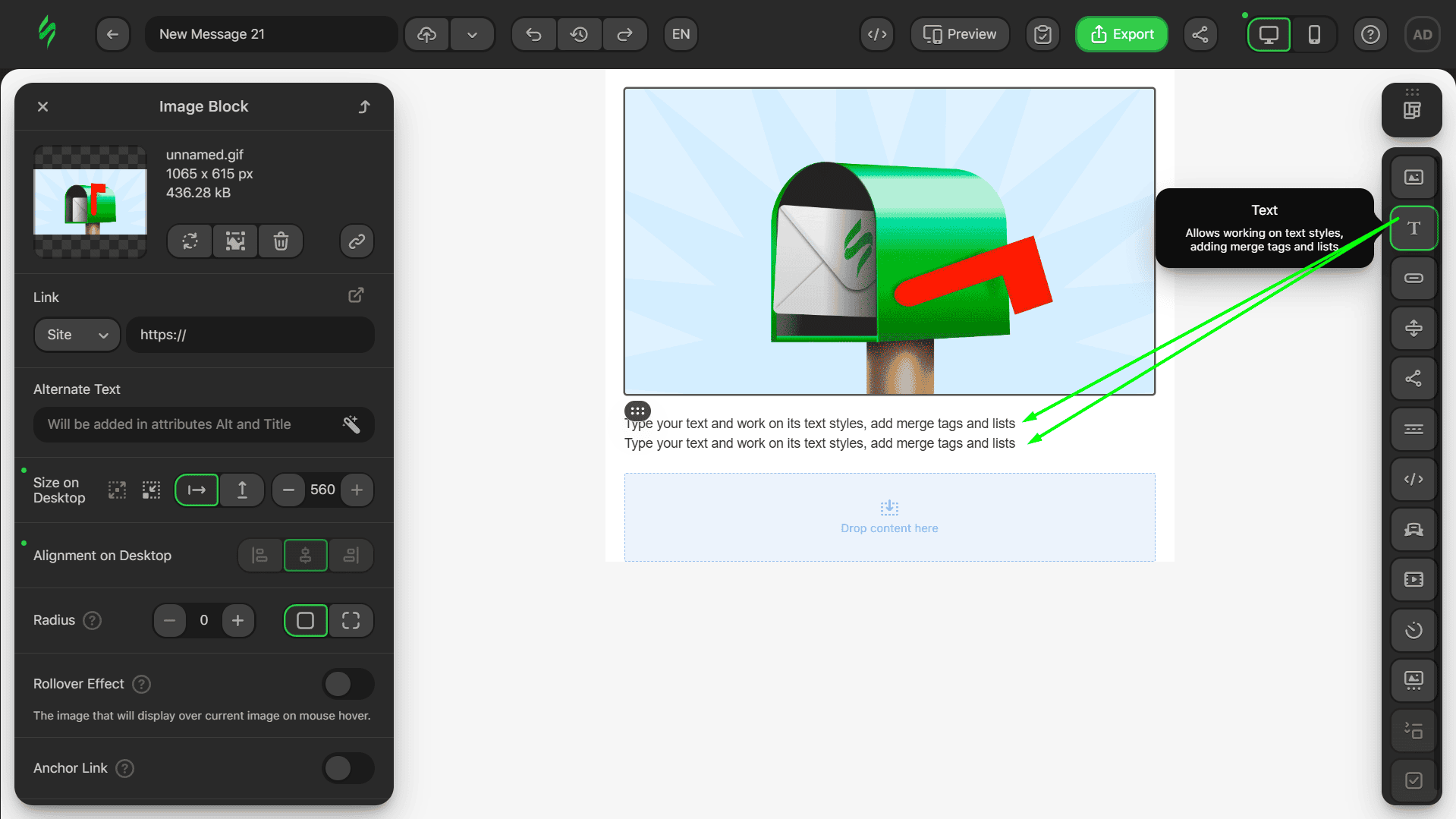The height and width of the screenshot is (819, 1456).
Task: Add a Social networks block
Action: [x=1413, y=379]
